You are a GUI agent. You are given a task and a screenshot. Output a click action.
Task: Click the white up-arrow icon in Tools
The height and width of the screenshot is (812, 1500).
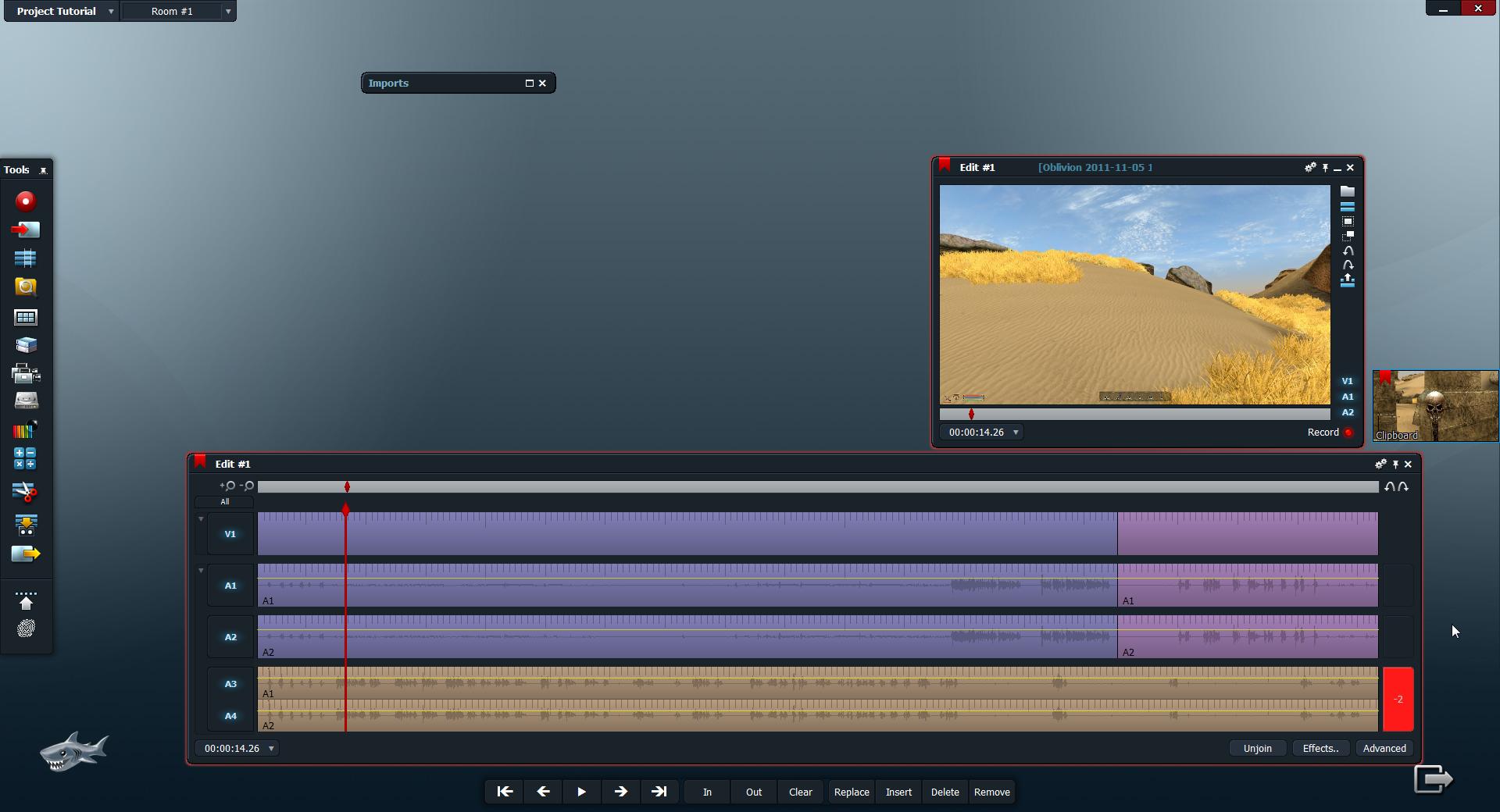[26, 601]
